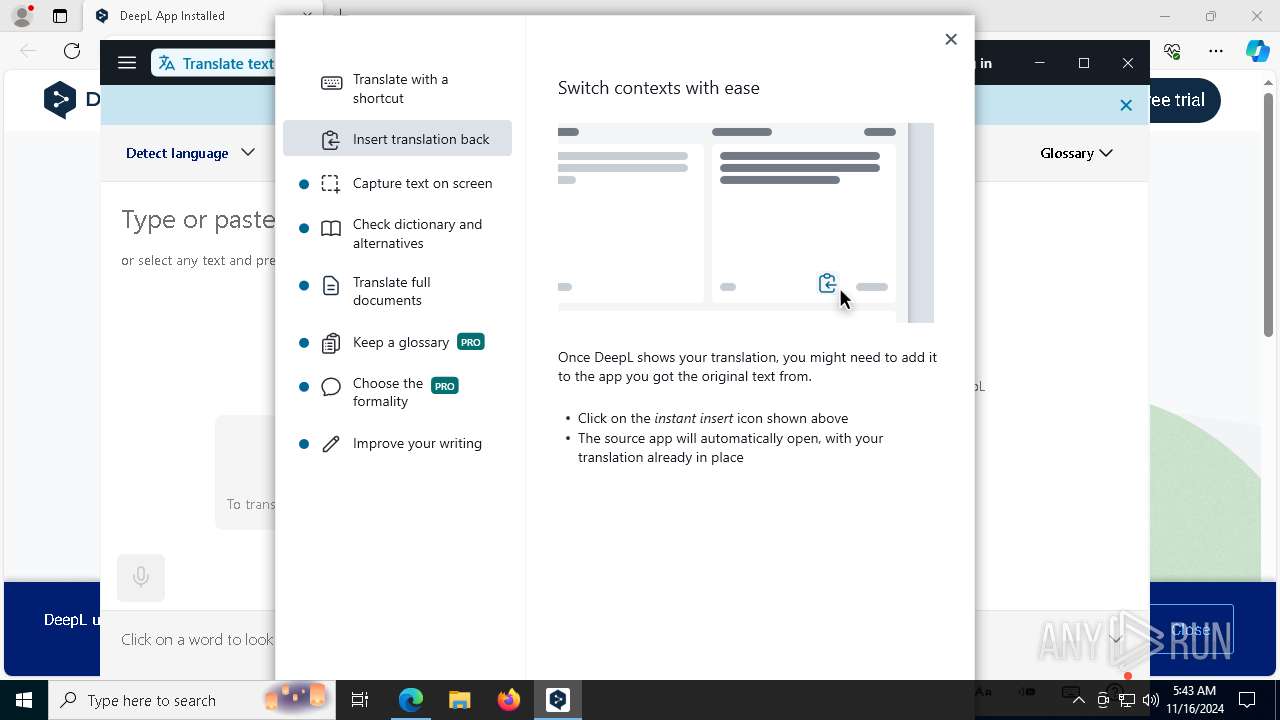Click document icon beside Translate full documents
The height and width of the screenshot is (720, 1280).
click(x=331, y=287)
